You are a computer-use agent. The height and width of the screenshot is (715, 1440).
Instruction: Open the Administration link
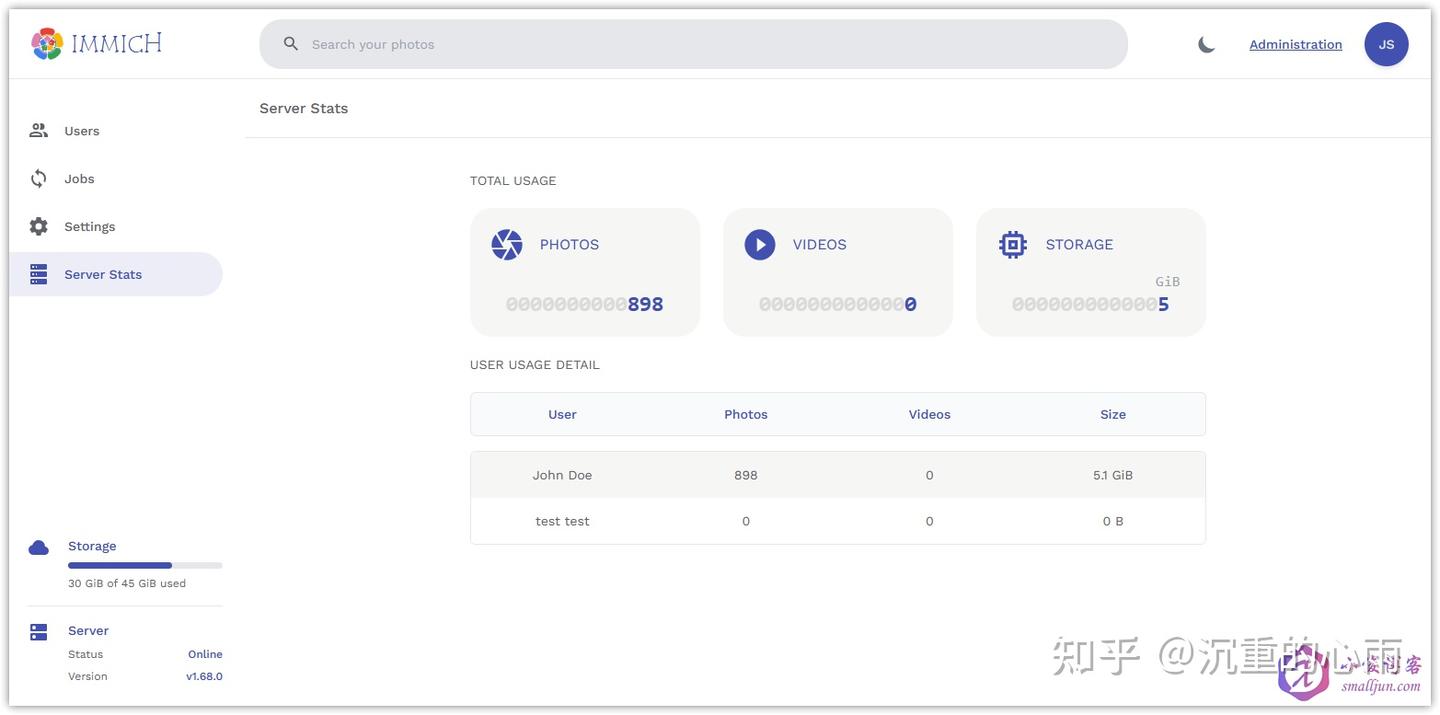point(1295,44)
